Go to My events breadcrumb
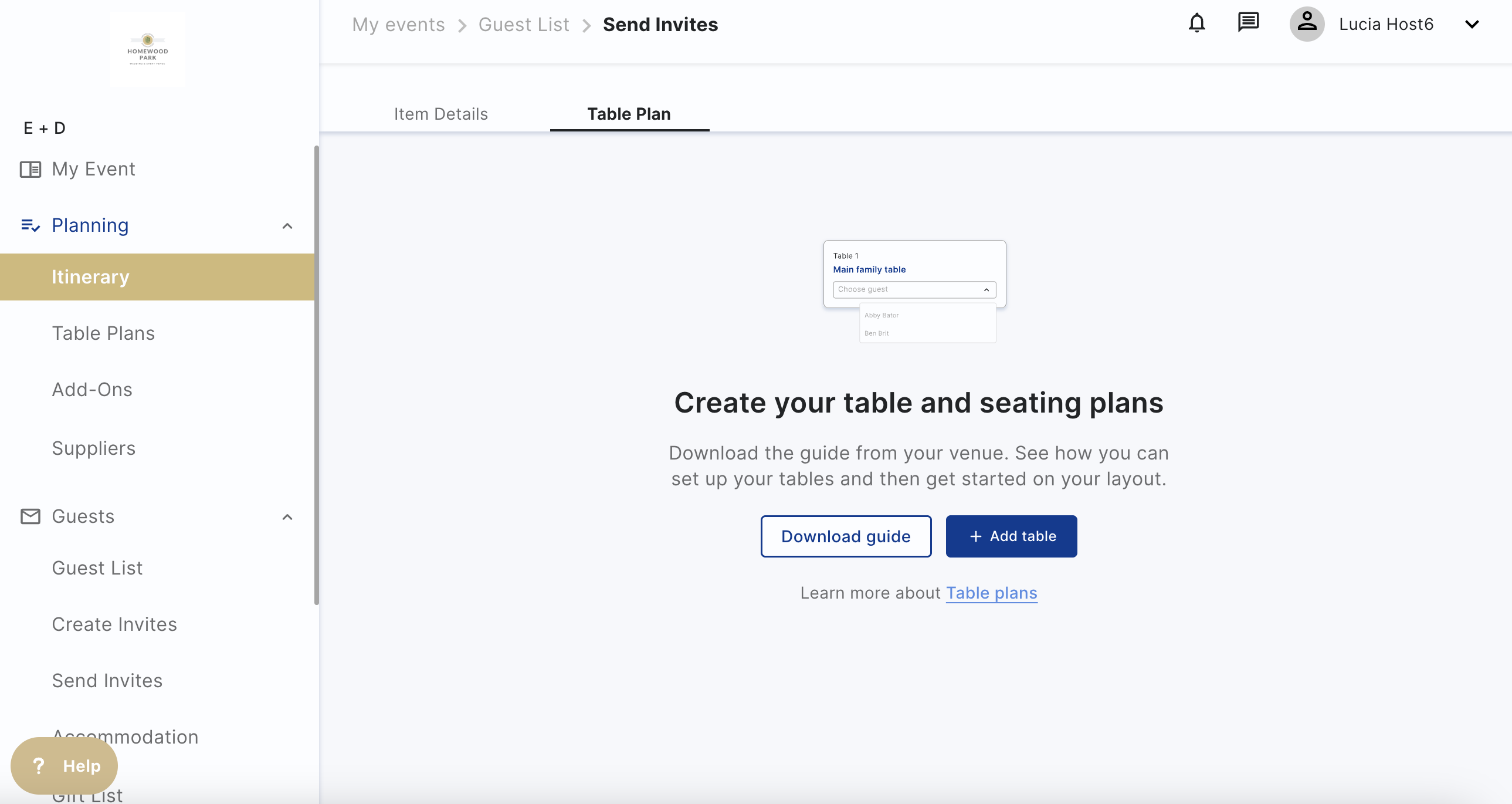 coord(398,25)
